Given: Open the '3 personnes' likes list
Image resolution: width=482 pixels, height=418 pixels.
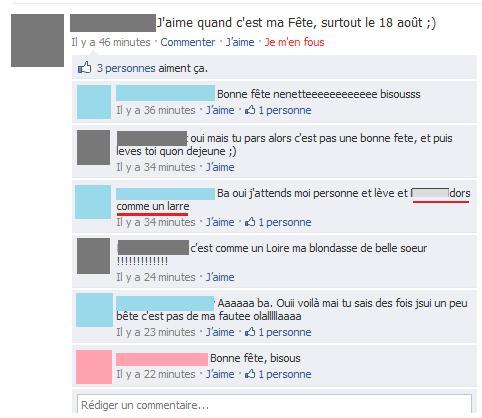Looking at the screenshot, I should [x=126, y=68].
